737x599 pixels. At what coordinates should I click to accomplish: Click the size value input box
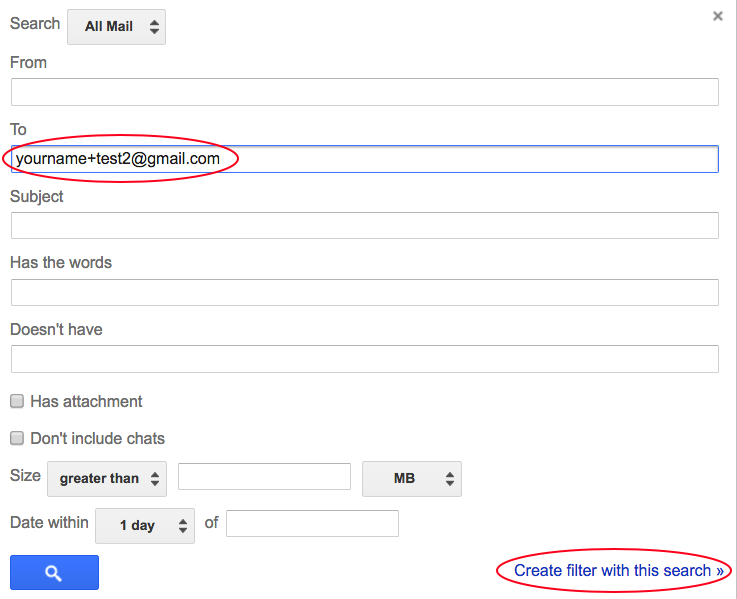(264, 476)
